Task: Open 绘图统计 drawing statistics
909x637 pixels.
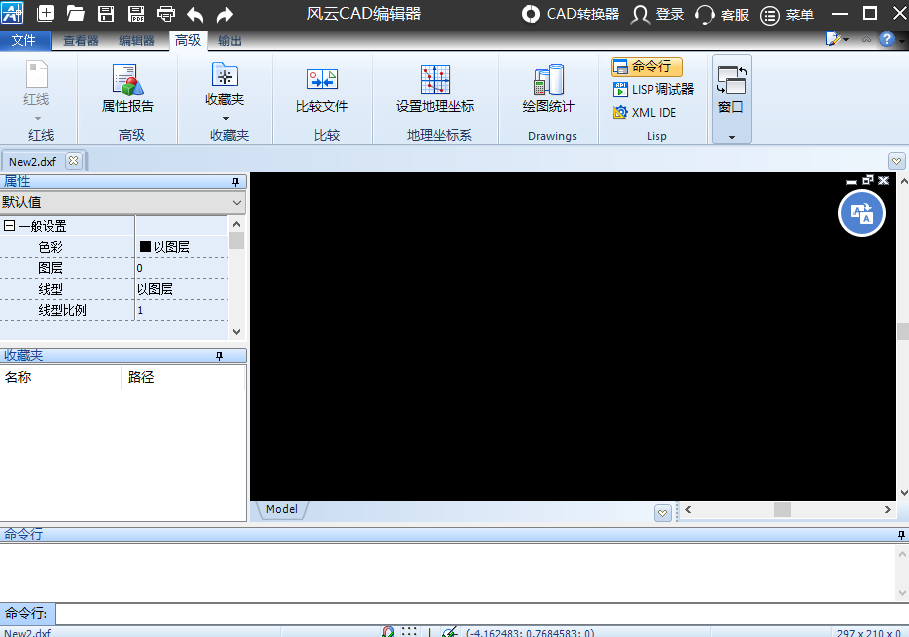Action: point(548,89)
